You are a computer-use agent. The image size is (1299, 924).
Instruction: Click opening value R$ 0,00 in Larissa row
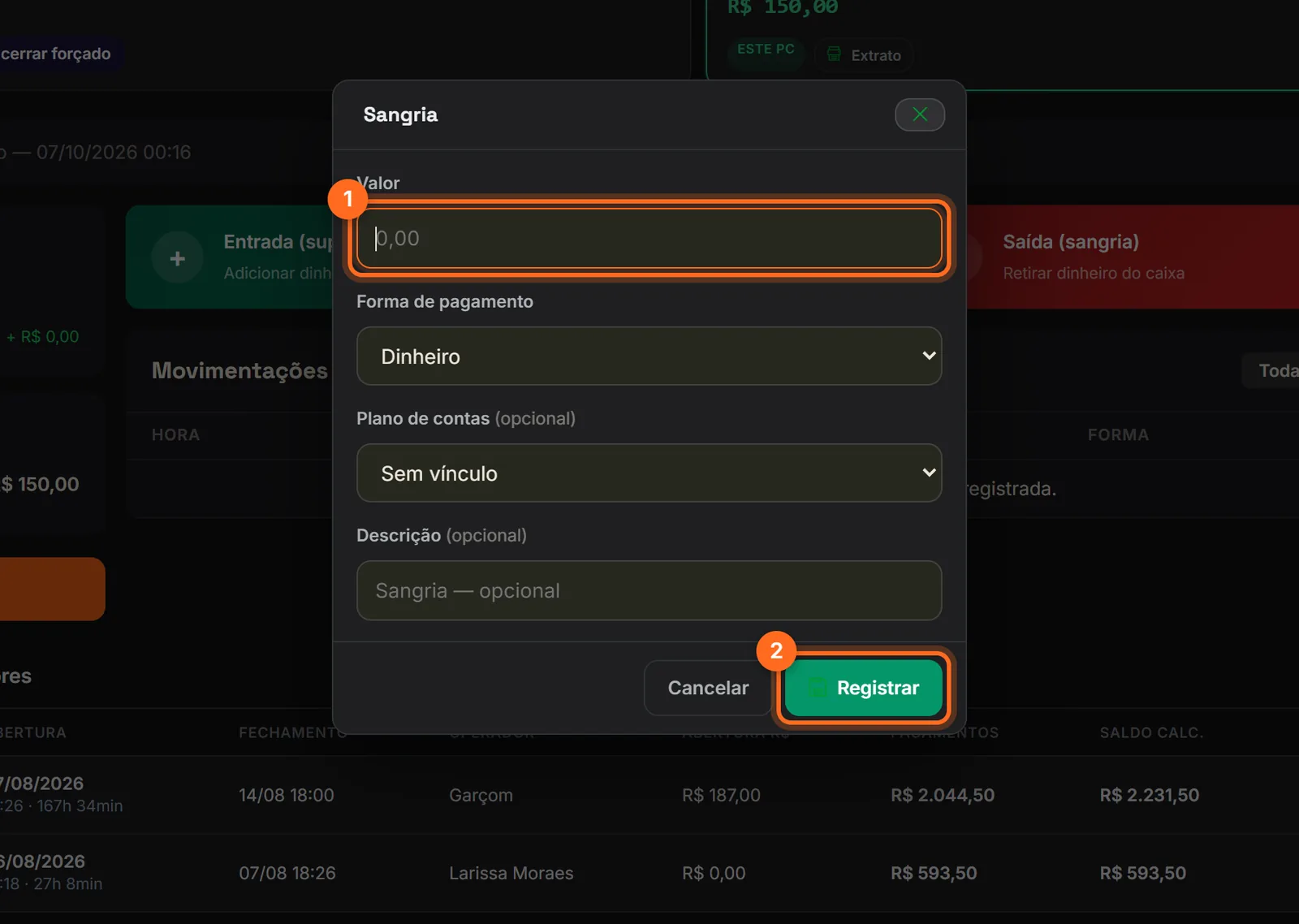click(713, 873)
